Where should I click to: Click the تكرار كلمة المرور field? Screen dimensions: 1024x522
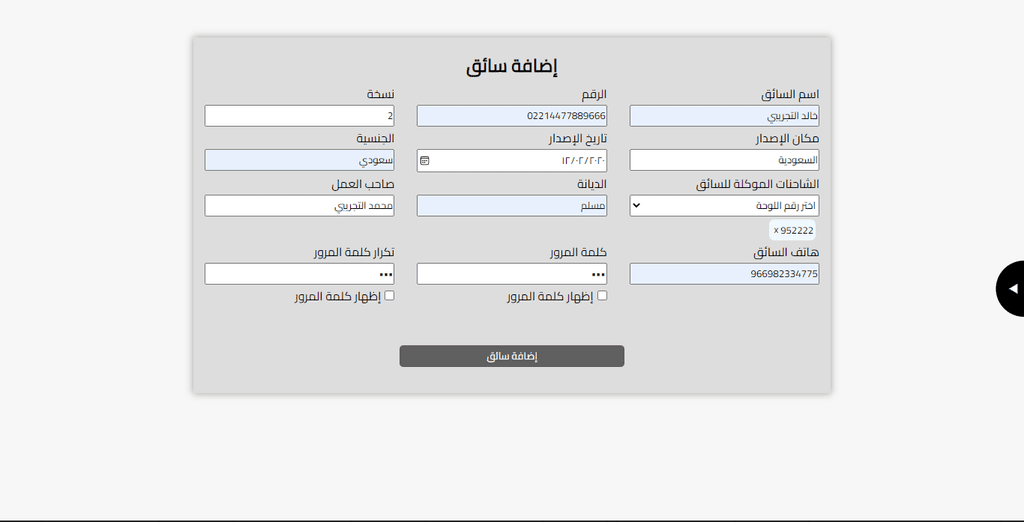point(299,274)
